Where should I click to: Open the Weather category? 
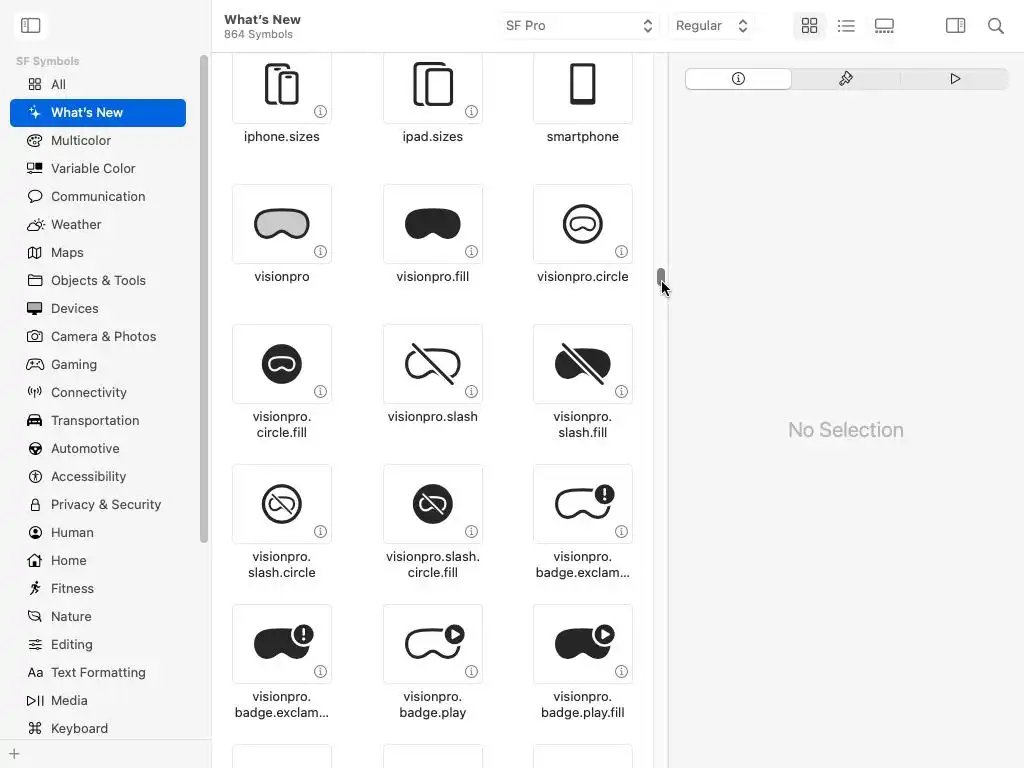pos(98,225)
